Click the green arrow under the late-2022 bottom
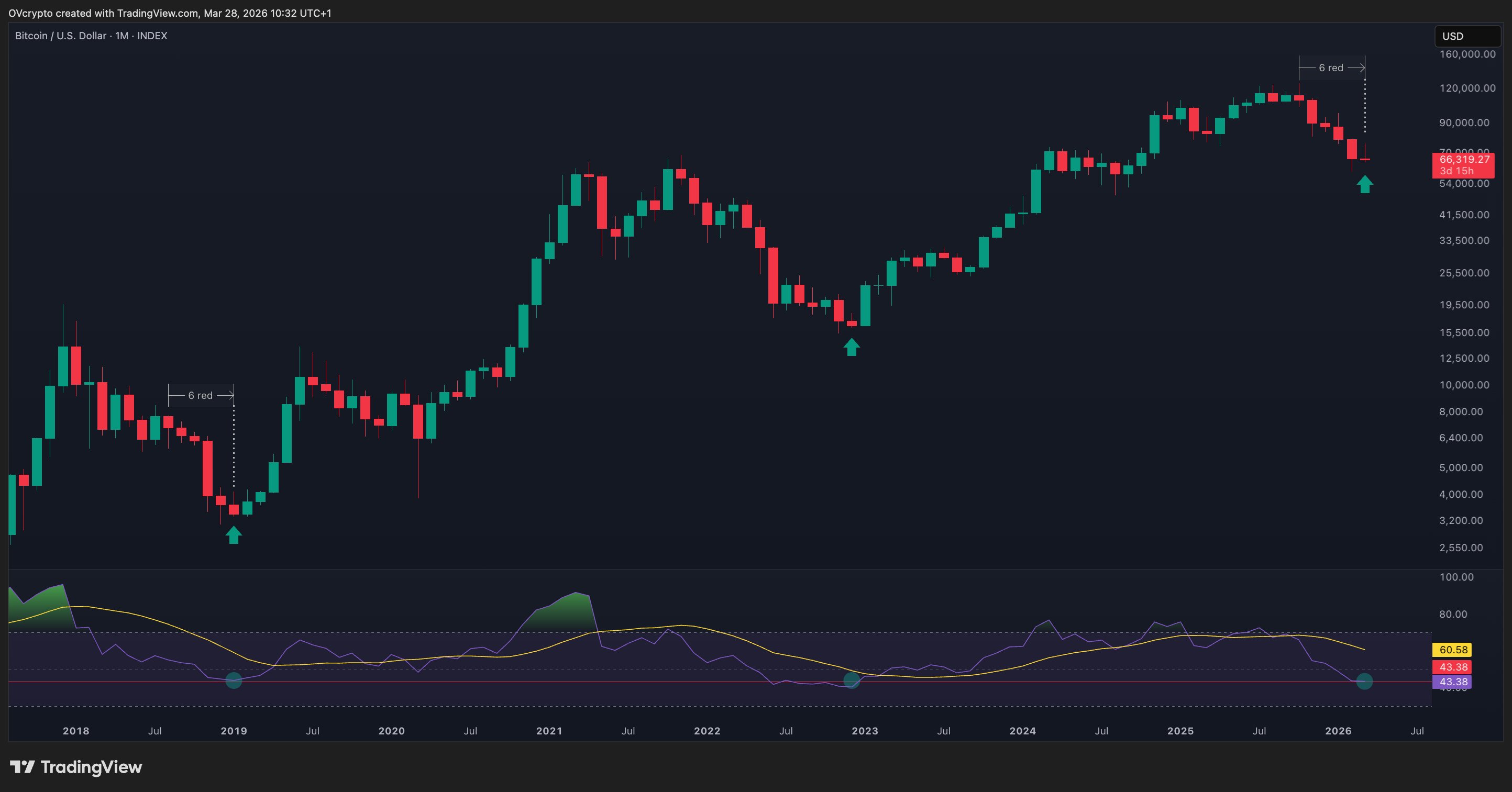The width and height of the screenshot is (1512, 792). click(852, 347)
